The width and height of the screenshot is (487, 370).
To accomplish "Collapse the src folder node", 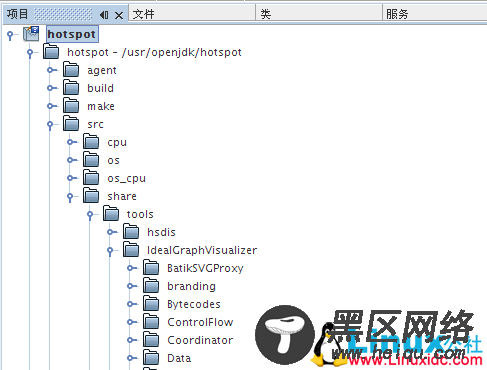I will (x=50, y=125).
